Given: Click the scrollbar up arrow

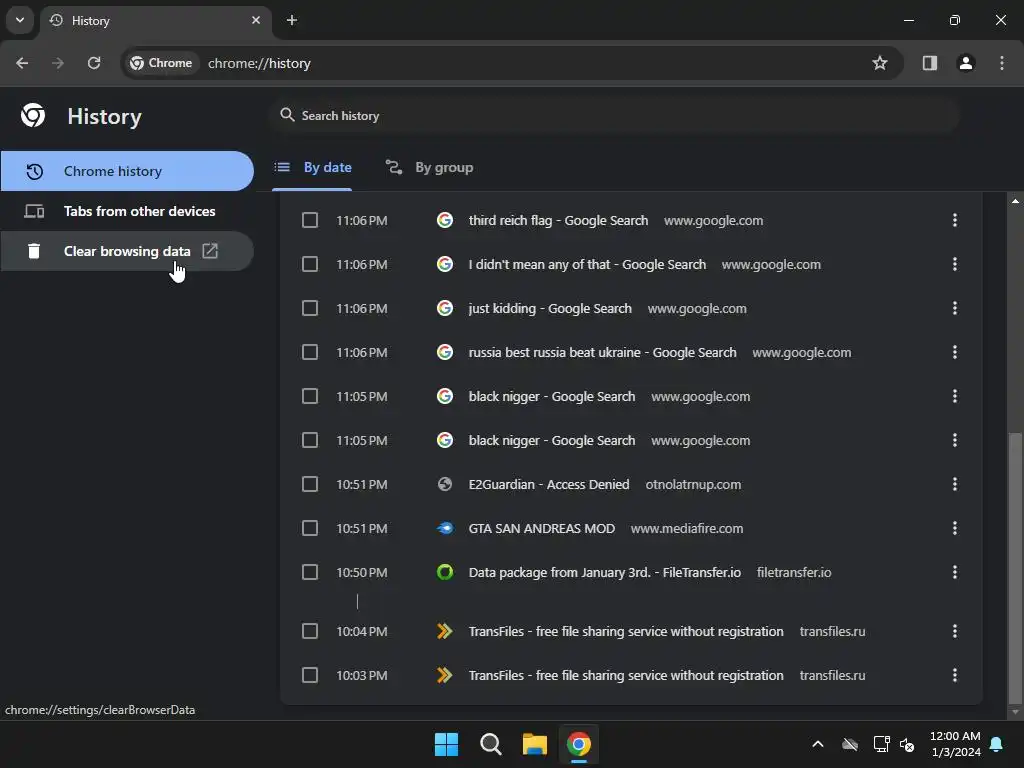Looking at the screenshot, I should coord(1015,200).
